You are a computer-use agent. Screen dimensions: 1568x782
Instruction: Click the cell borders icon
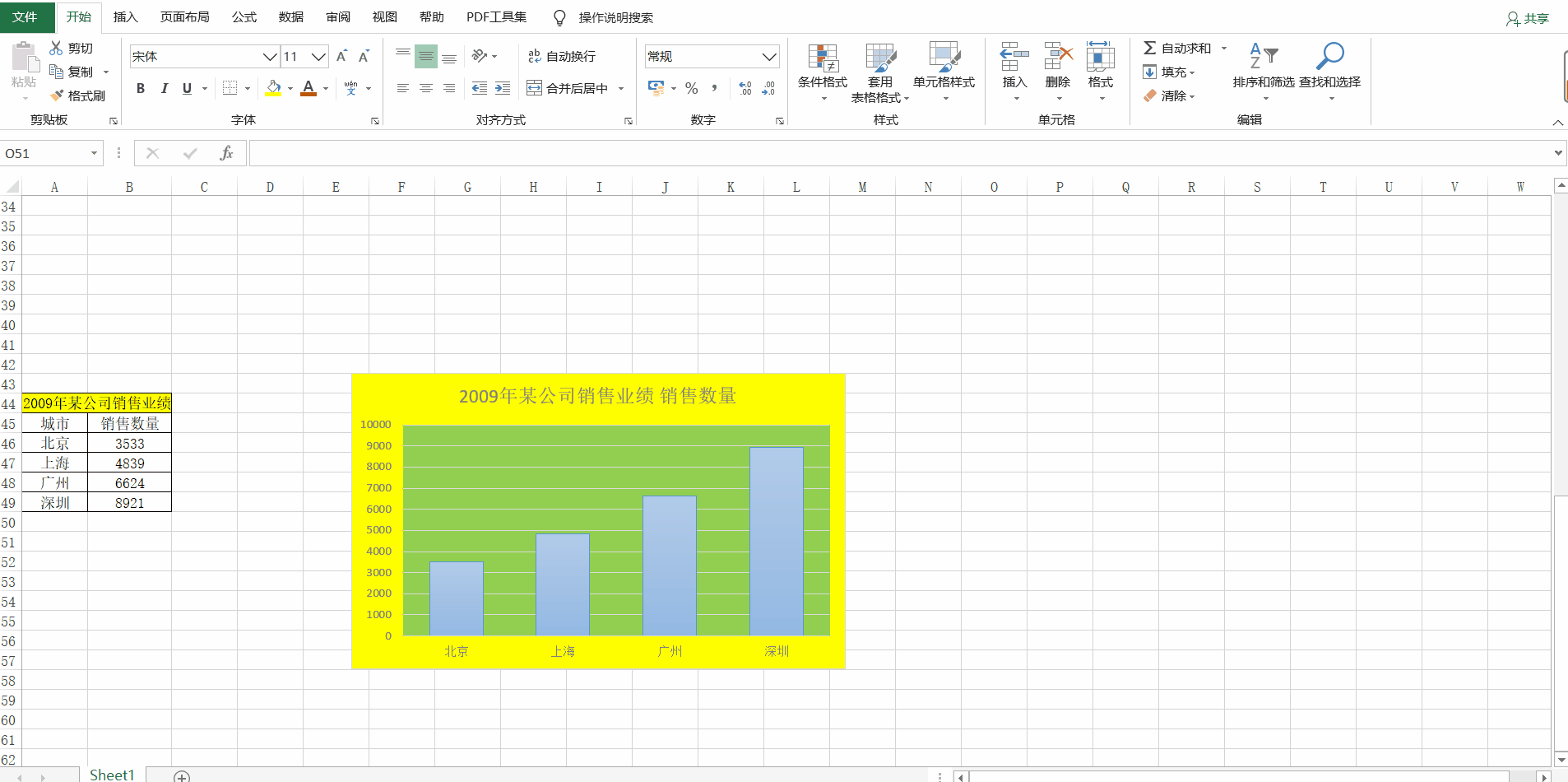230,88
